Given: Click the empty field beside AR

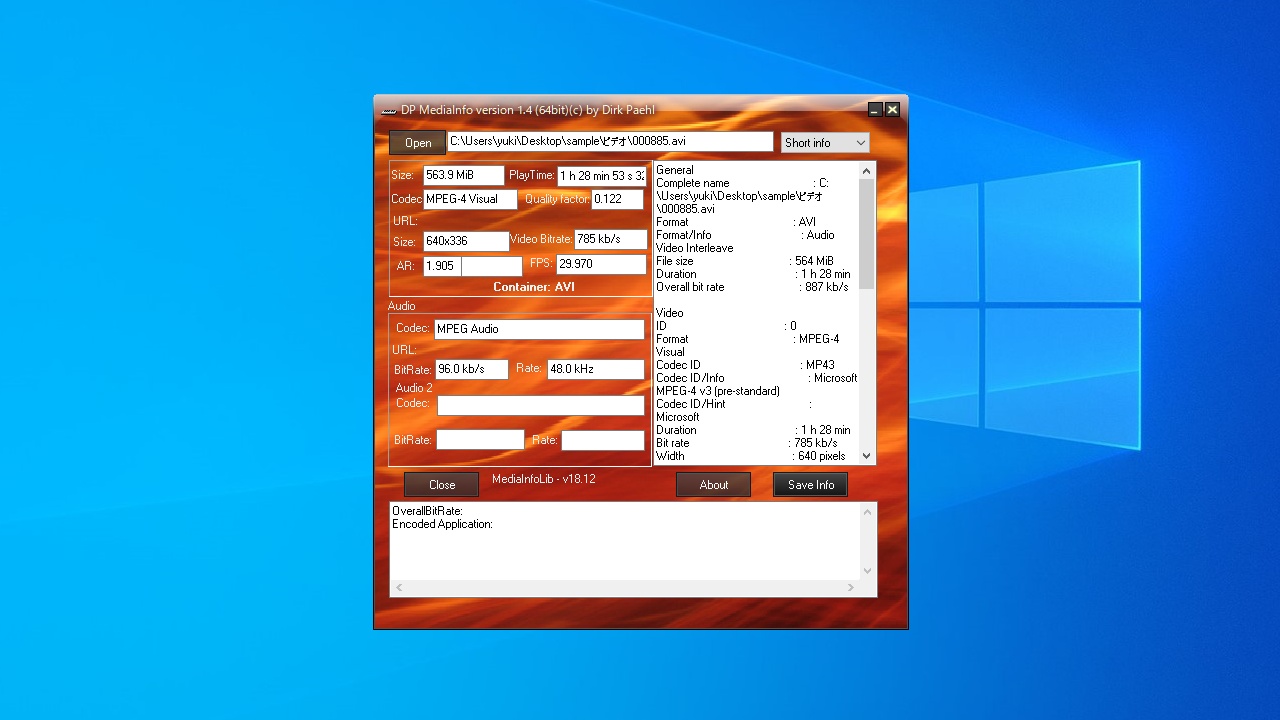Looking at the screenshot, I should [492, 266].
